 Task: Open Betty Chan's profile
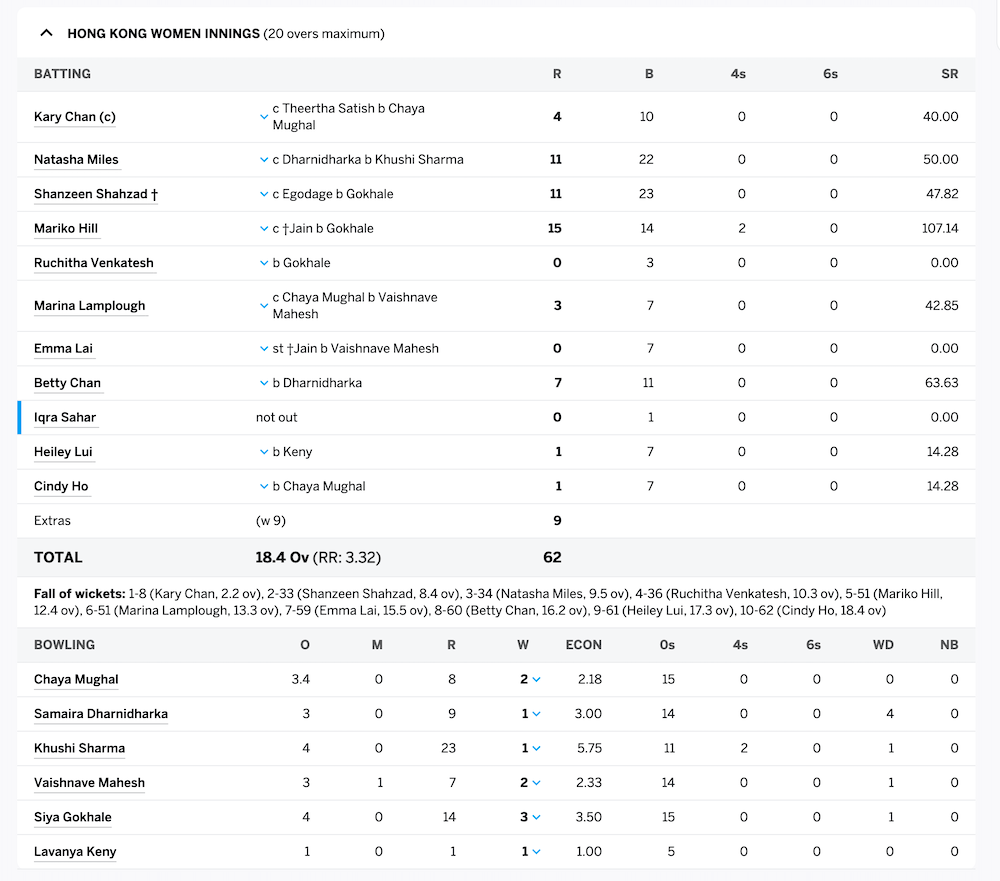(67, 383)
